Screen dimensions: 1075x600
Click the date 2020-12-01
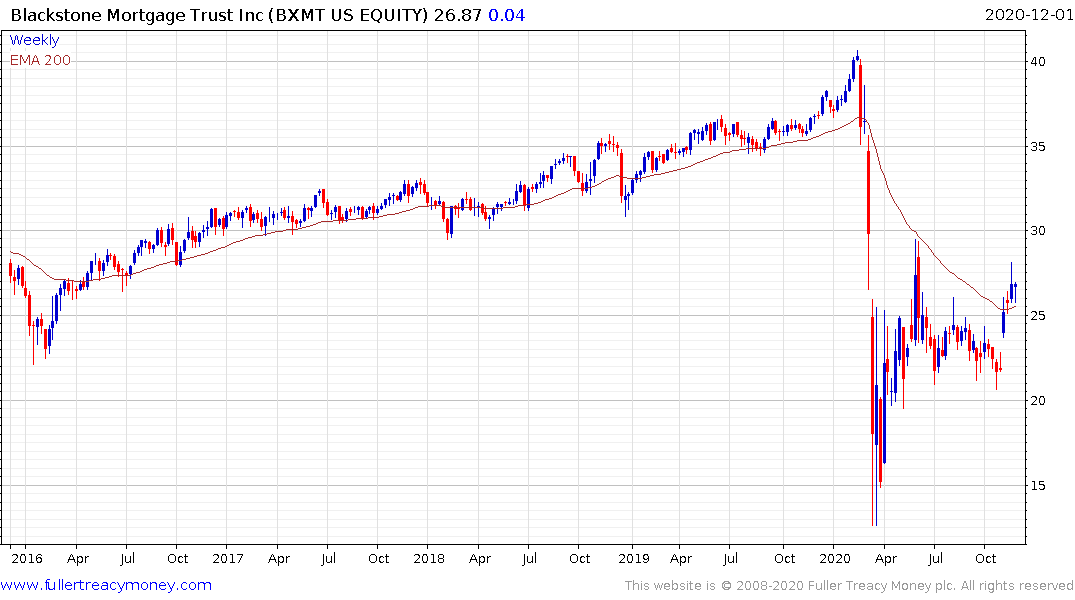pyautogui.click(x=1028, y=15)
